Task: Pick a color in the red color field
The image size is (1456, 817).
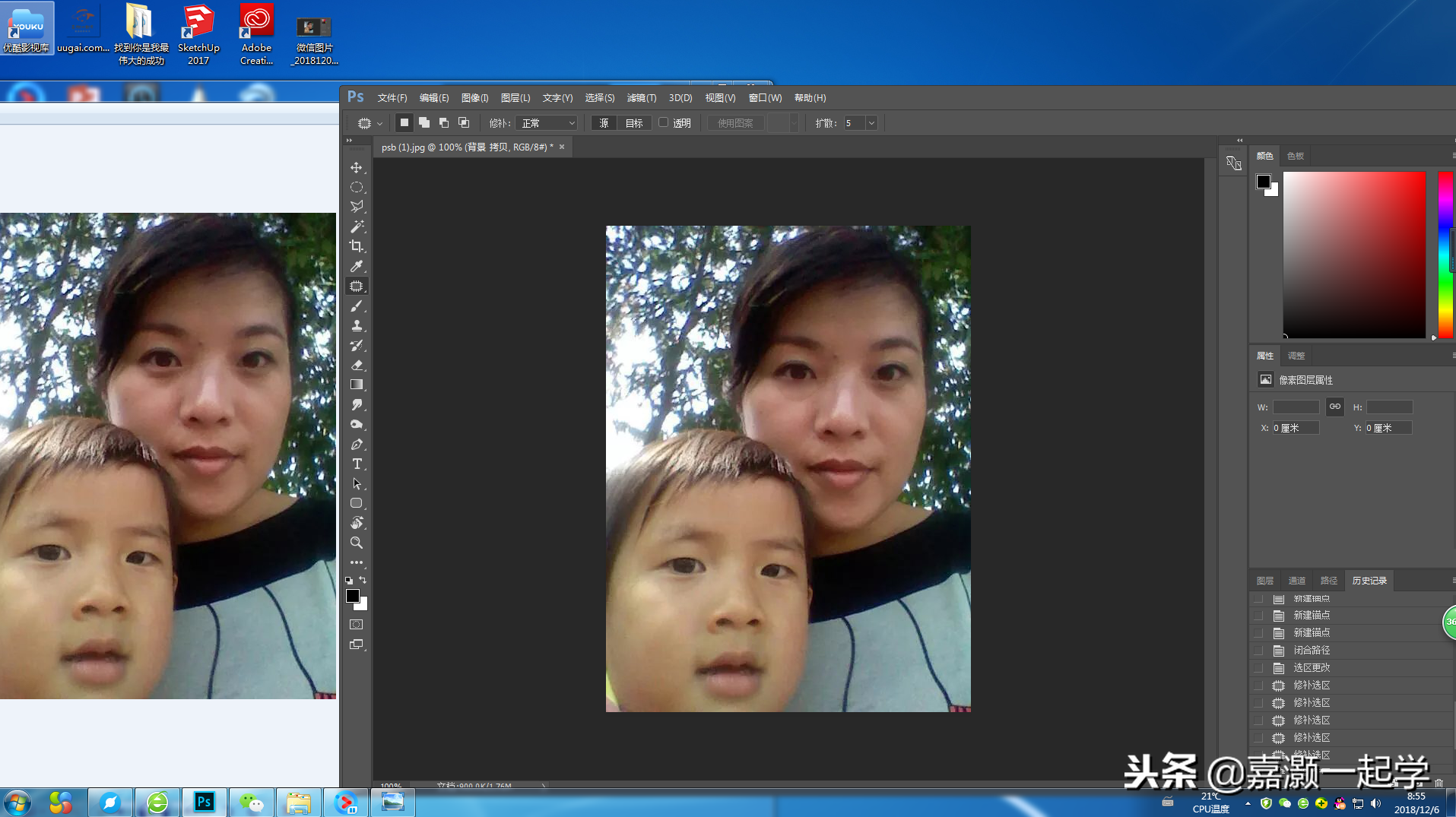Action: pyautogui.click(x=1354, y=255)
